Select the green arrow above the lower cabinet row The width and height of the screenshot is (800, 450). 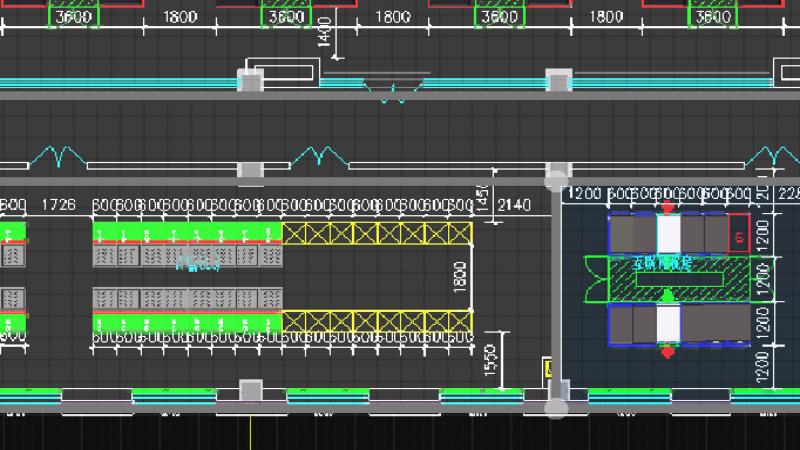coord(668,295)
